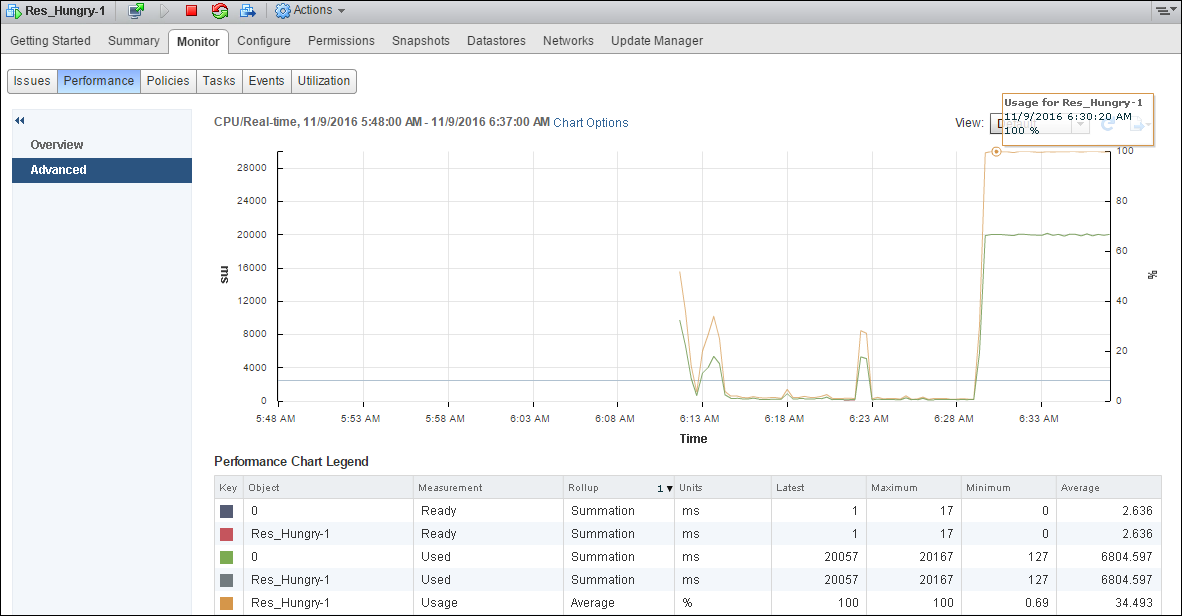Click the 6:13 AM time axis label
The image size is (1182, 616).
(700, 418)
